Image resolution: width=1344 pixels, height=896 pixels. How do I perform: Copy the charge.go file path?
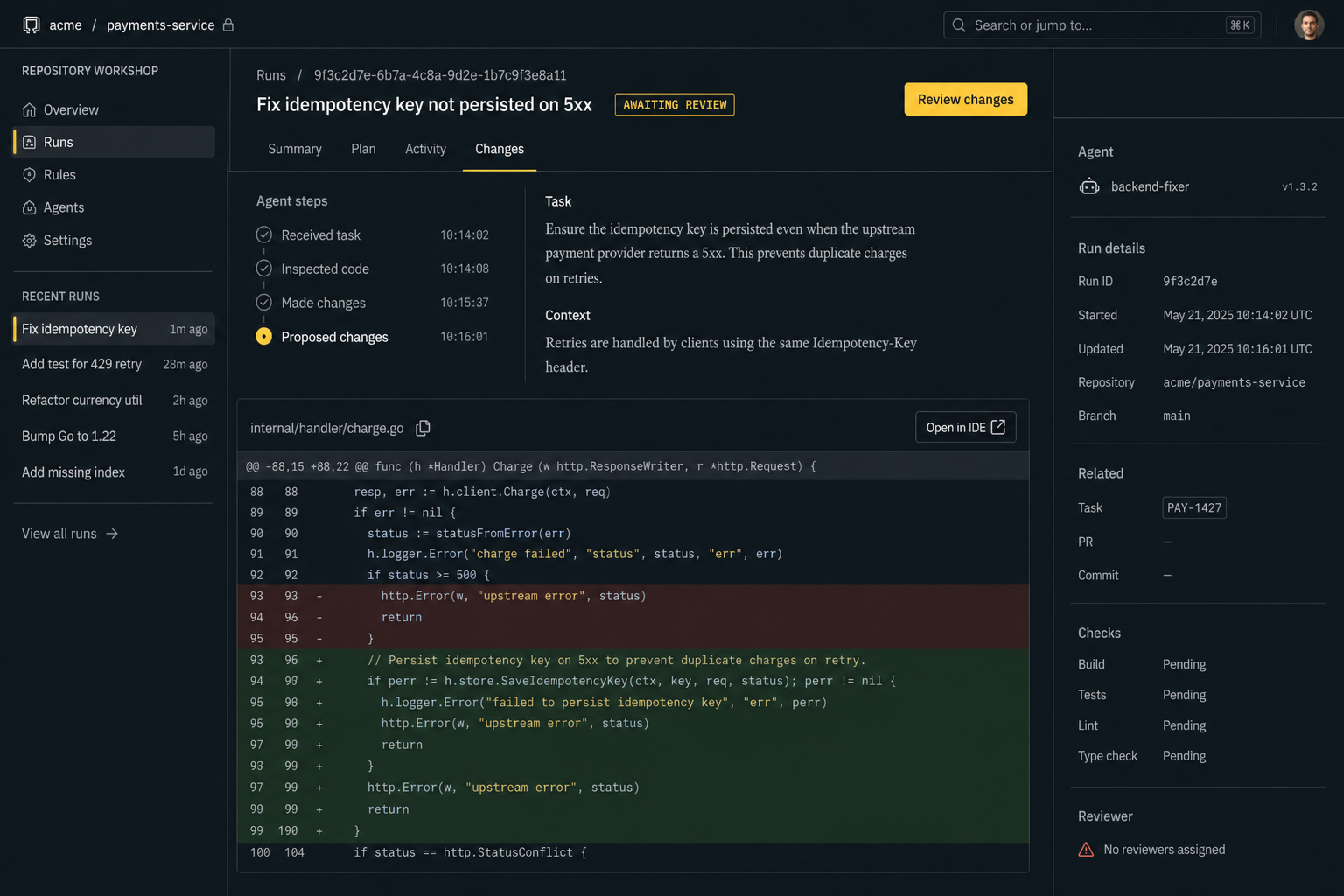tap(423, 428)
